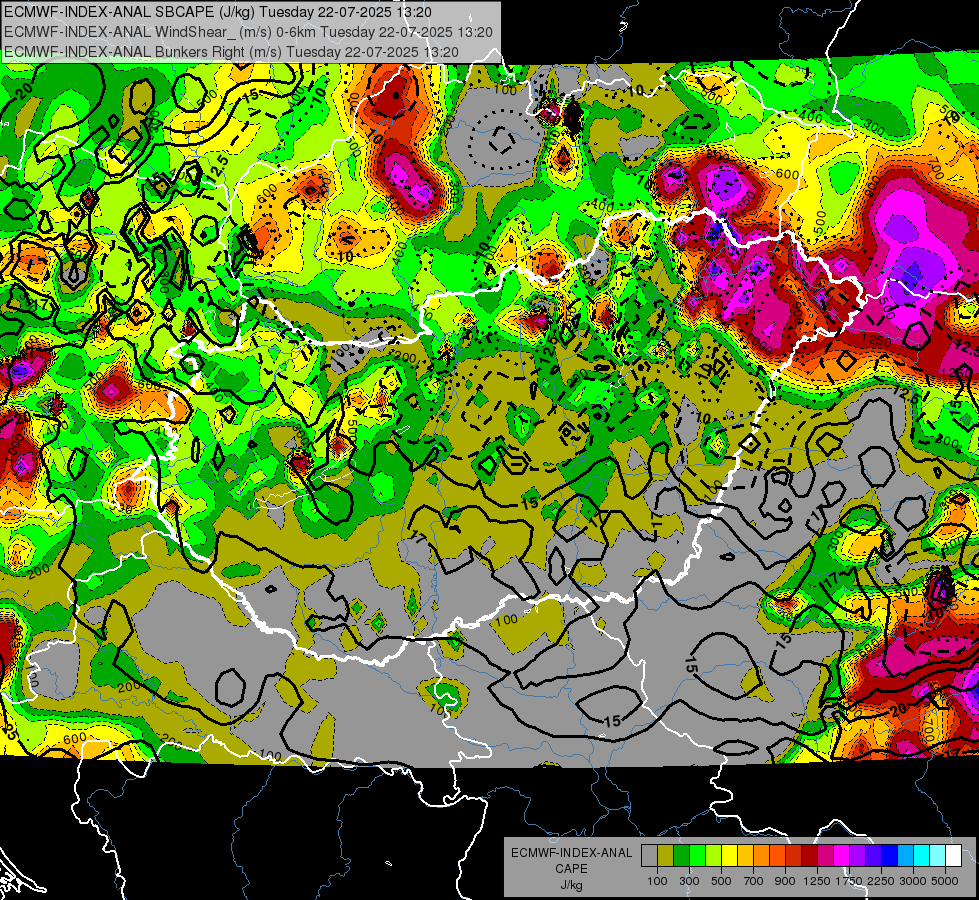Select the bright green legend swatch
This screenshot has height=900, width=979.
pyautogui.click(x=698, y=855)
